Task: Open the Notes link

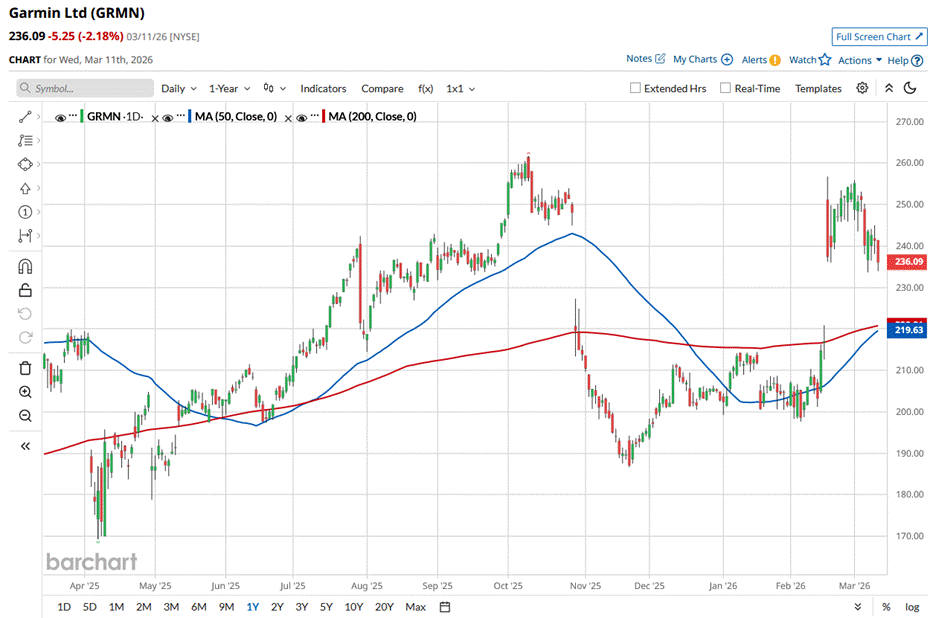Action: tap(645, 59)
